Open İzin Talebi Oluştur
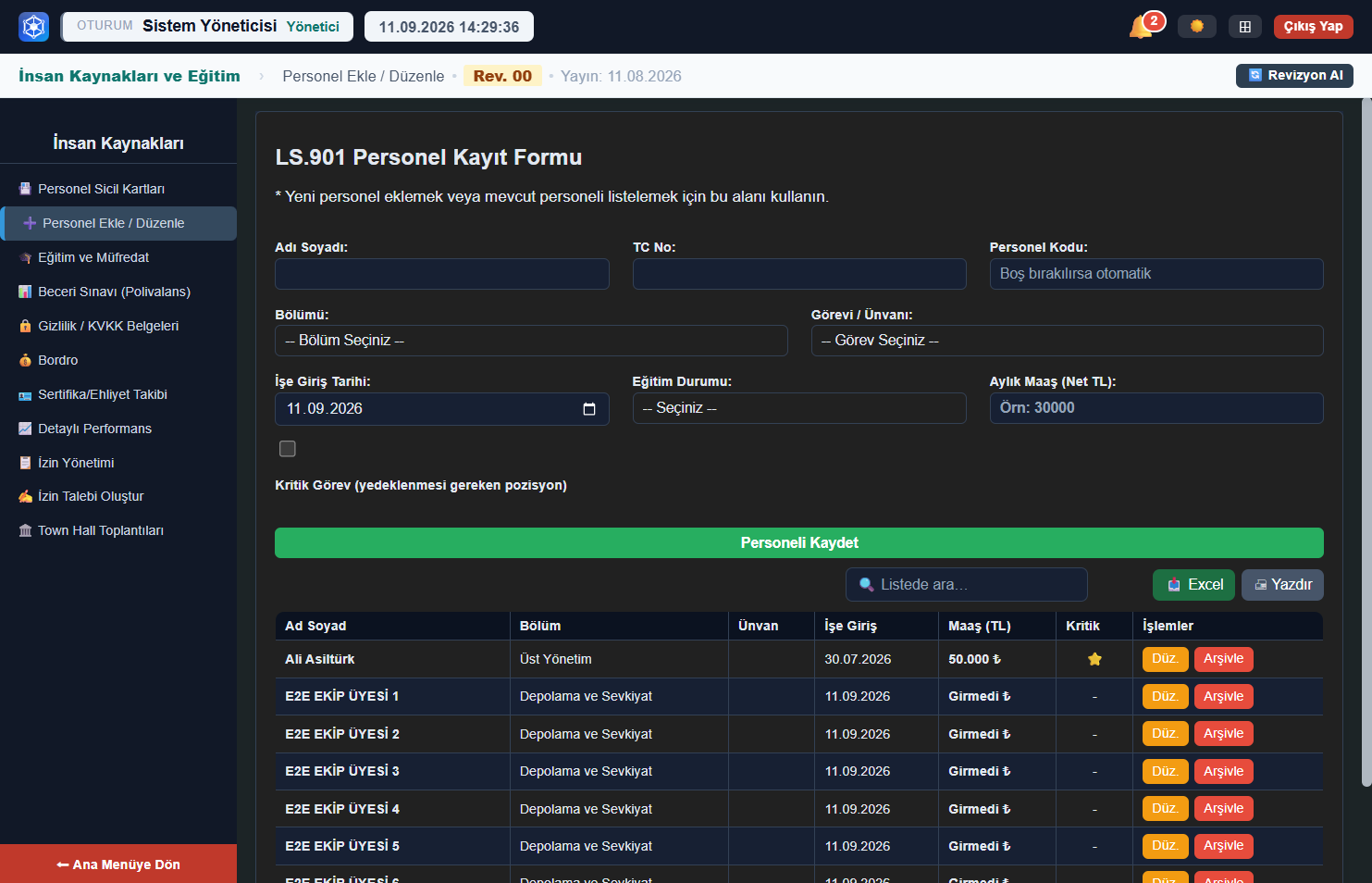Image resolution: width=1372 pixels, height=883 pixels. tap(118, 496)
